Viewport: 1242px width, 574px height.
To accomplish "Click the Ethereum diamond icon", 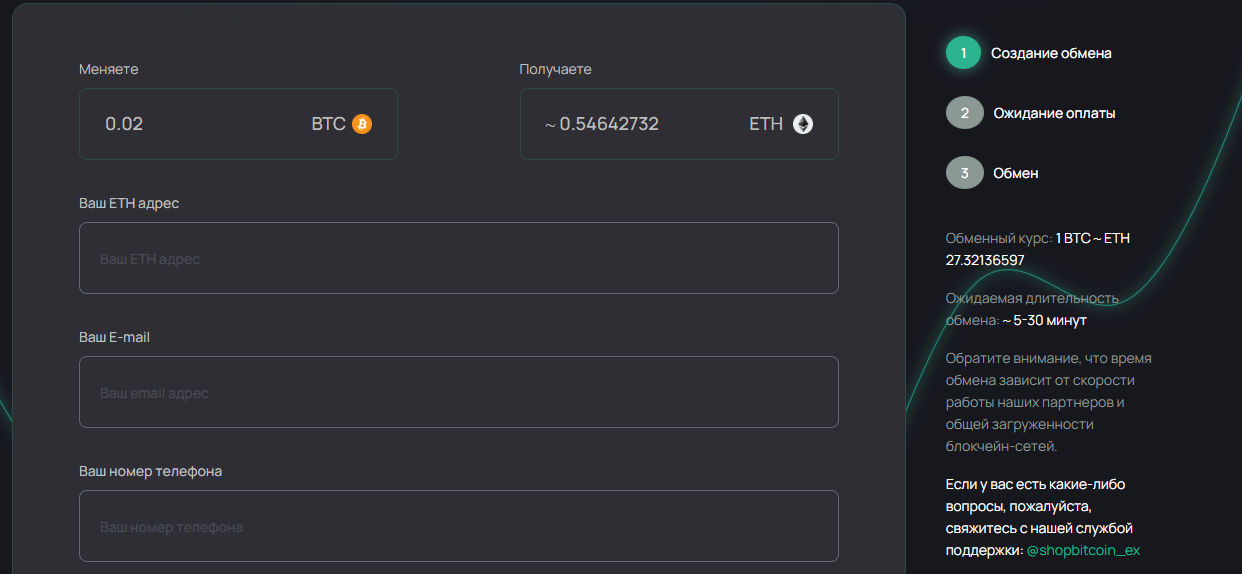I will 803,124.
